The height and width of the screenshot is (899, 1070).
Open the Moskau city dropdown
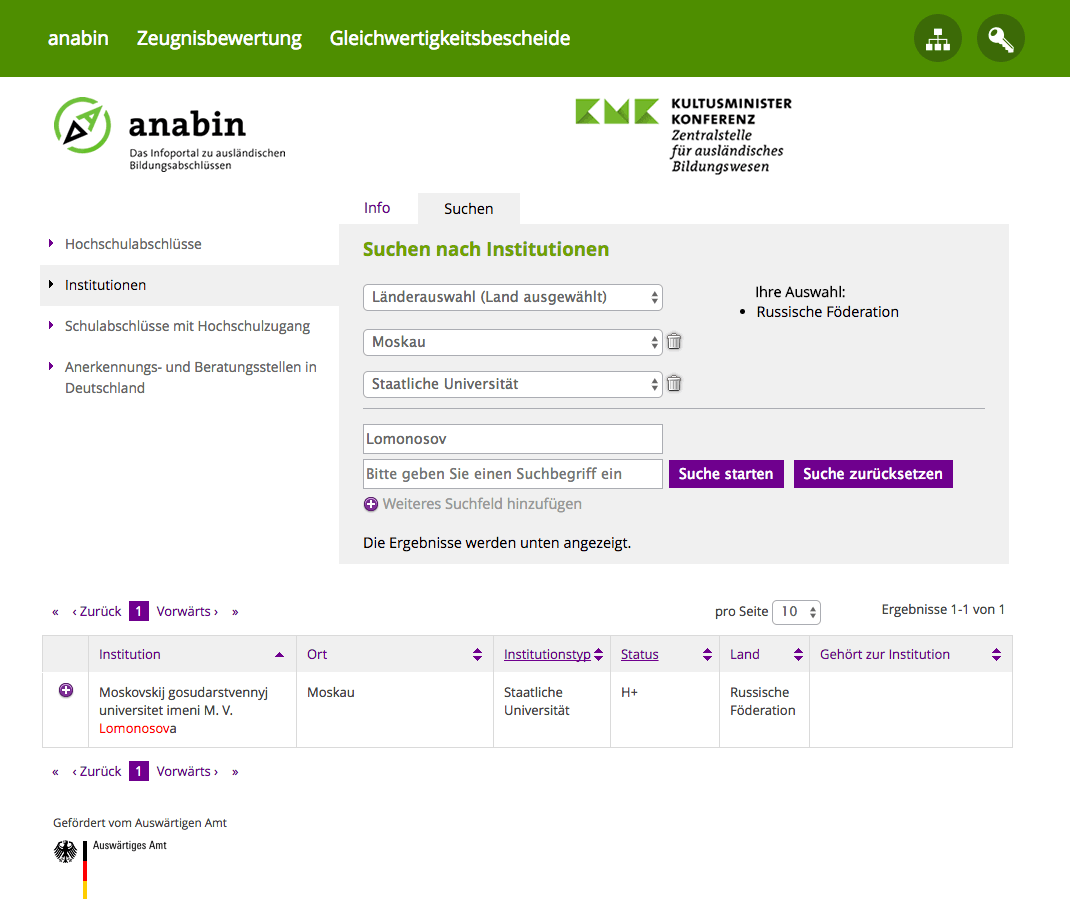tap(512, 342)
